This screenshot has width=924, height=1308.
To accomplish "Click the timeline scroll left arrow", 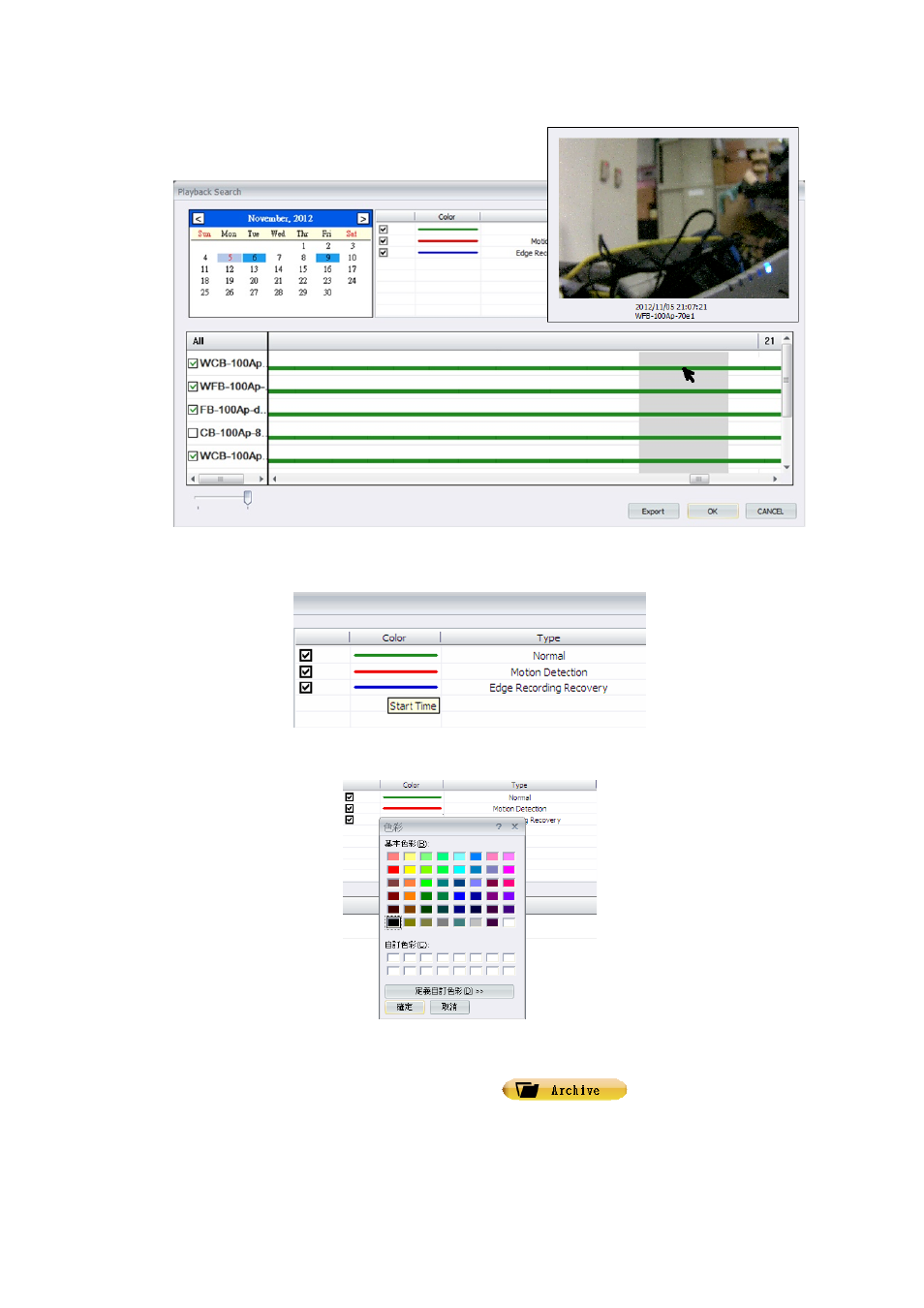I will click(275, 479).
